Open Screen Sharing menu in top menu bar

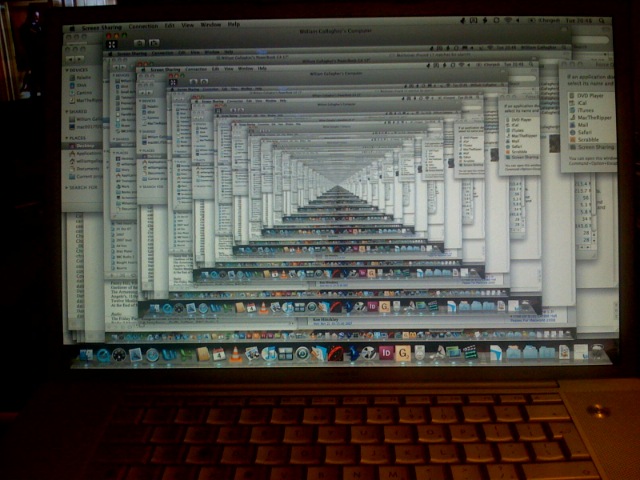pyautogui.click(x=102, y=27)
